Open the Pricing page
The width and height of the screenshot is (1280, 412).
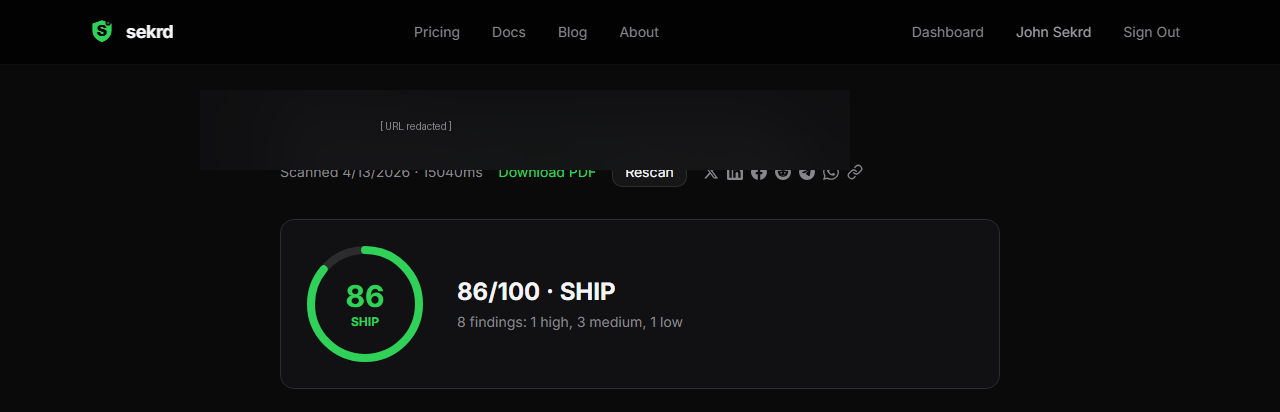pyautogui.click(x=437, y=32)
